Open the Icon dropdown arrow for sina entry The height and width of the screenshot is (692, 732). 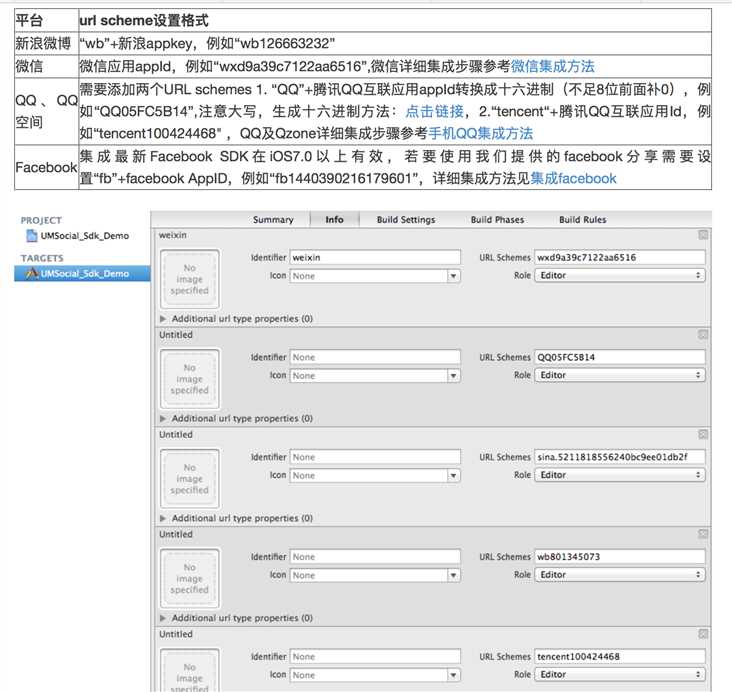[x=453, y=475]
